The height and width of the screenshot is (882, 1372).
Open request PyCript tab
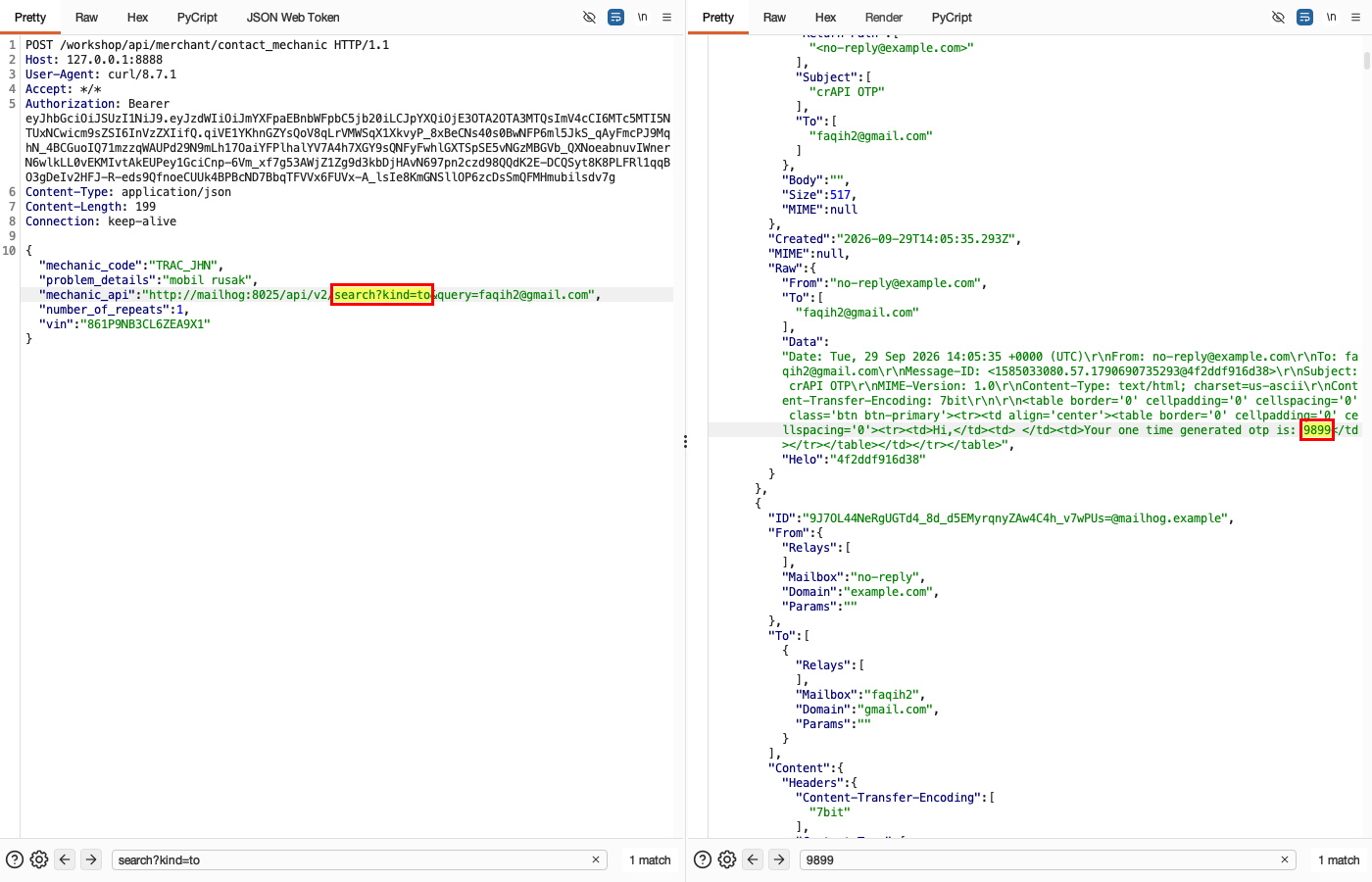coord(197,18)
